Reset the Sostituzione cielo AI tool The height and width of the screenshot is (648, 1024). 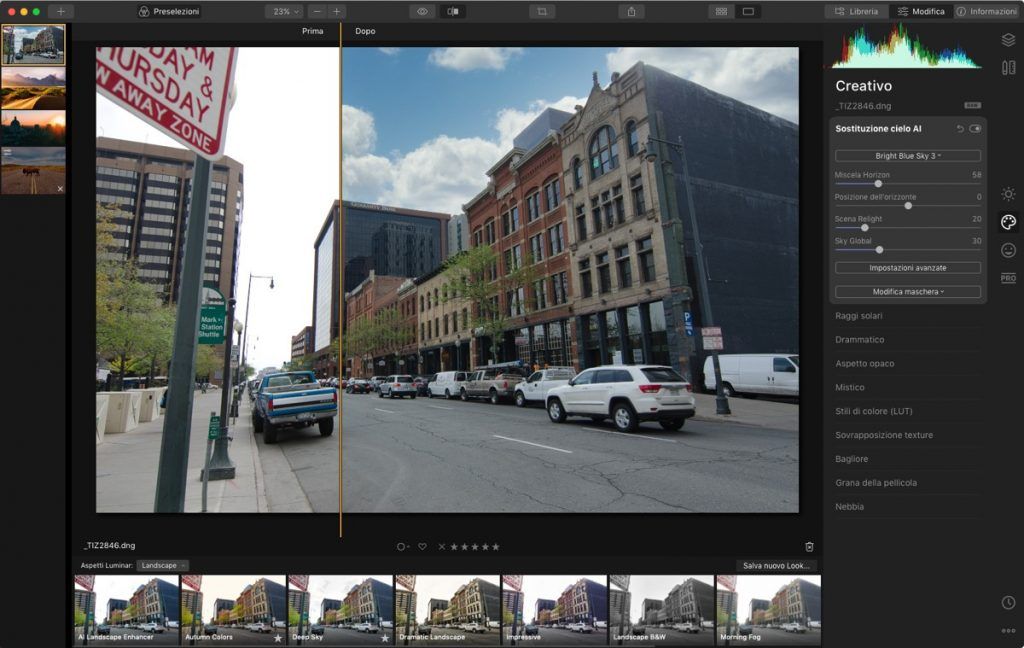pos(960,129)
